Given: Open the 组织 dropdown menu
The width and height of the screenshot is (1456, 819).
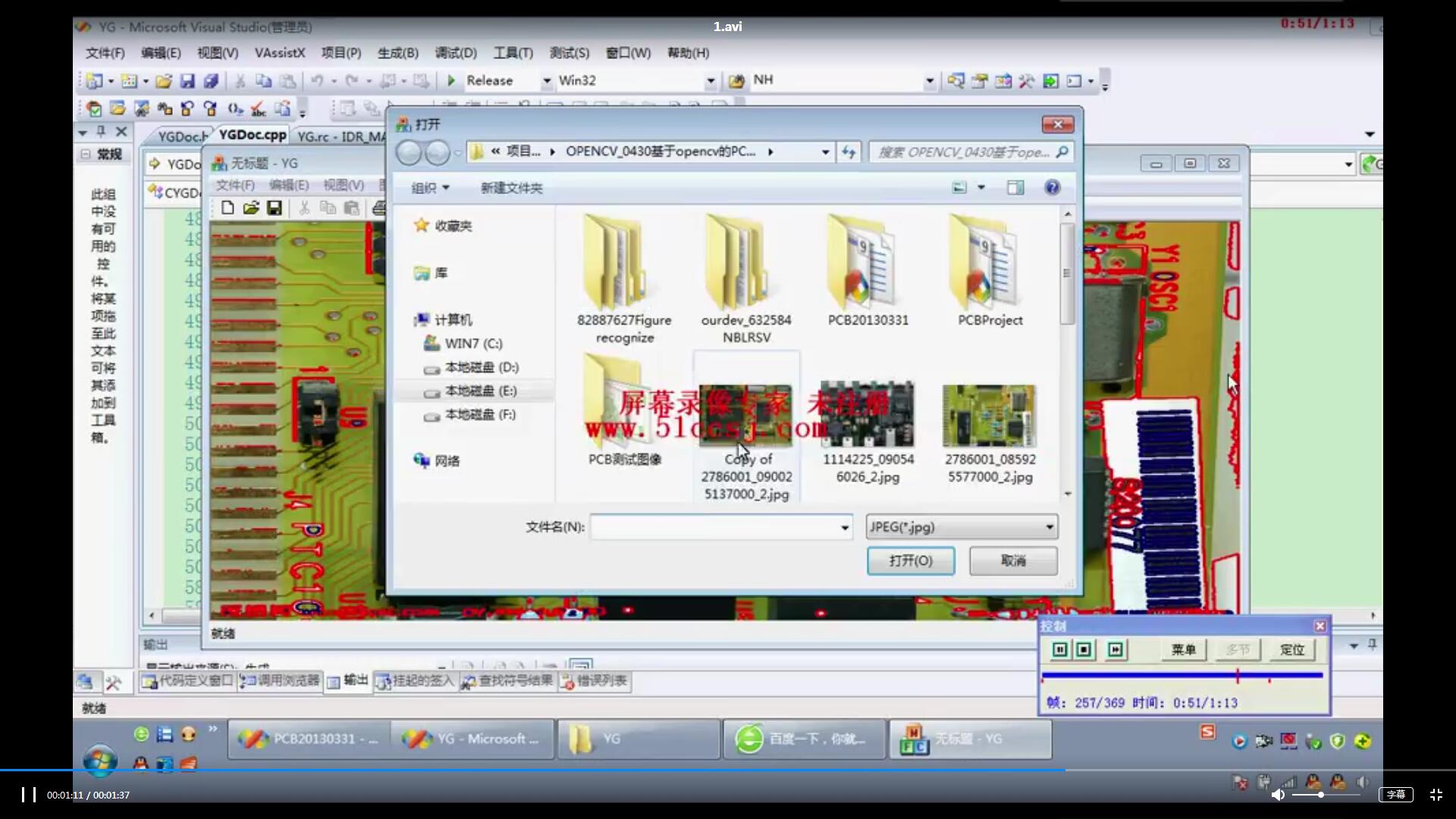Looking at the screenshot, I should pyautogui.click(x=430, y=188).
